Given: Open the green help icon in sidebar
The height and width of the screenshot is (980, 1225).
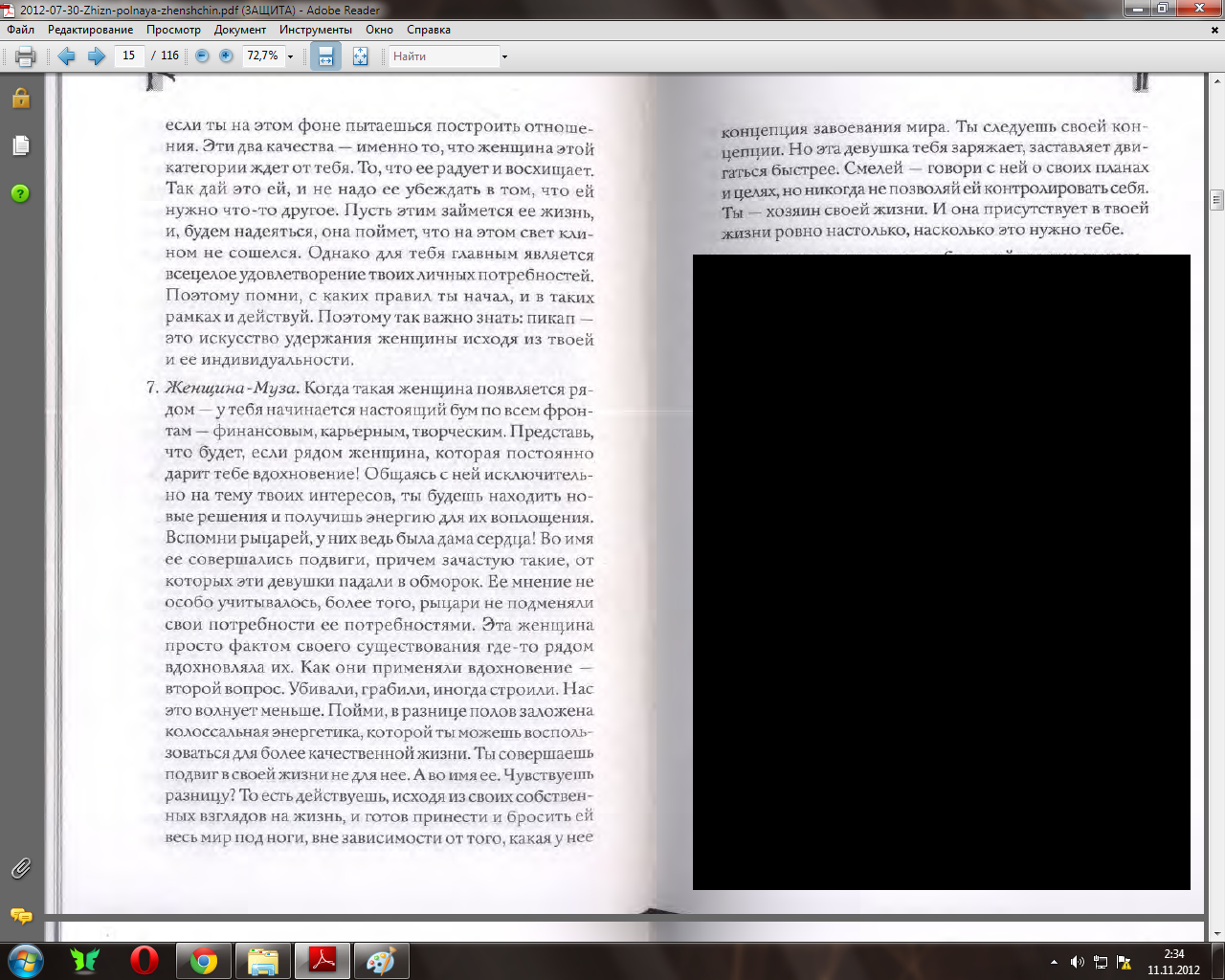Looking at the screenshot, I should click(20, 193).
